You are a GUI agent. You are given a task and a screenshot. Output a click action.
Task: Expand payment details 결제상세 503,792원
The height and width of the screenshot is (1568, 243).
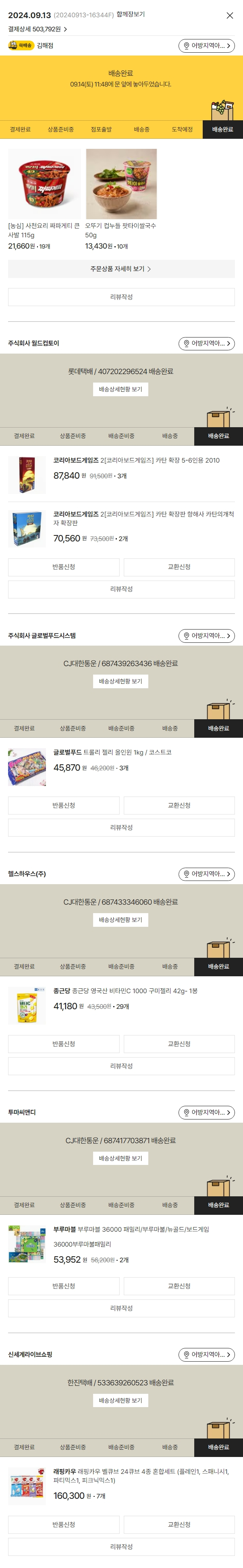(x=37, y=29)
